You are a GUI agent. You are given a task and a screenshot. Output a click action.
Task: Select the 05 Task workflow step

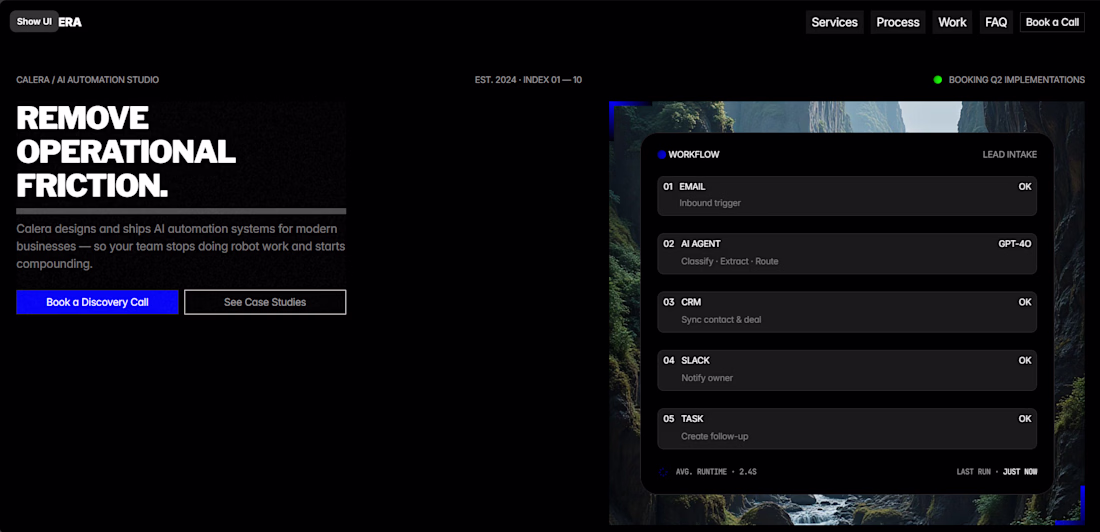[x=847, y=428]
